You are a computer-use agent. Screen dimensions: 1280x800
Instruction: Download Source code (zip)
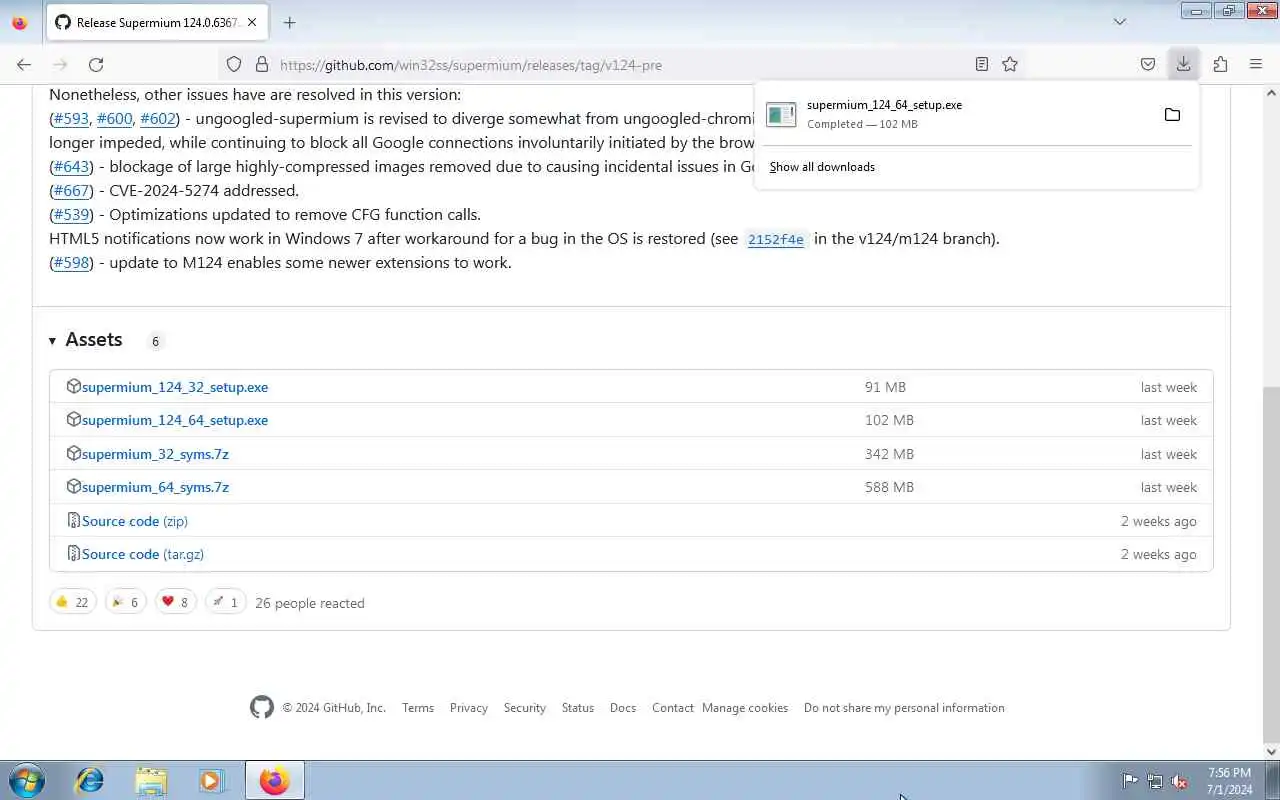point(134,521)
